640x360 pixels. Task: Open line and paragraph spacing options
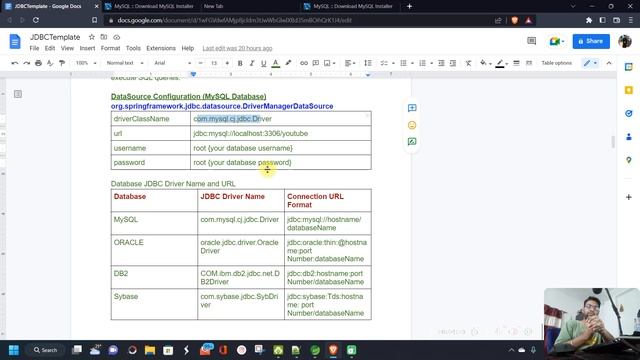[x=368, y=63]
